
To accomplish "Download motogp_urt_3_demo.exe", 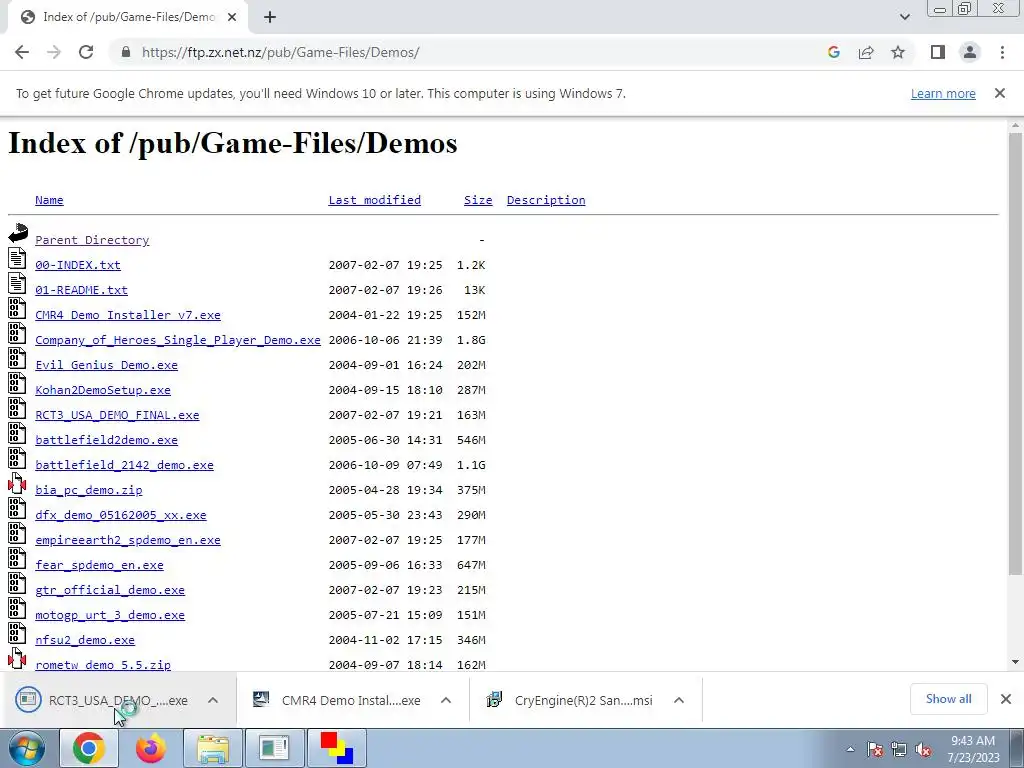I will coord(110,615).
